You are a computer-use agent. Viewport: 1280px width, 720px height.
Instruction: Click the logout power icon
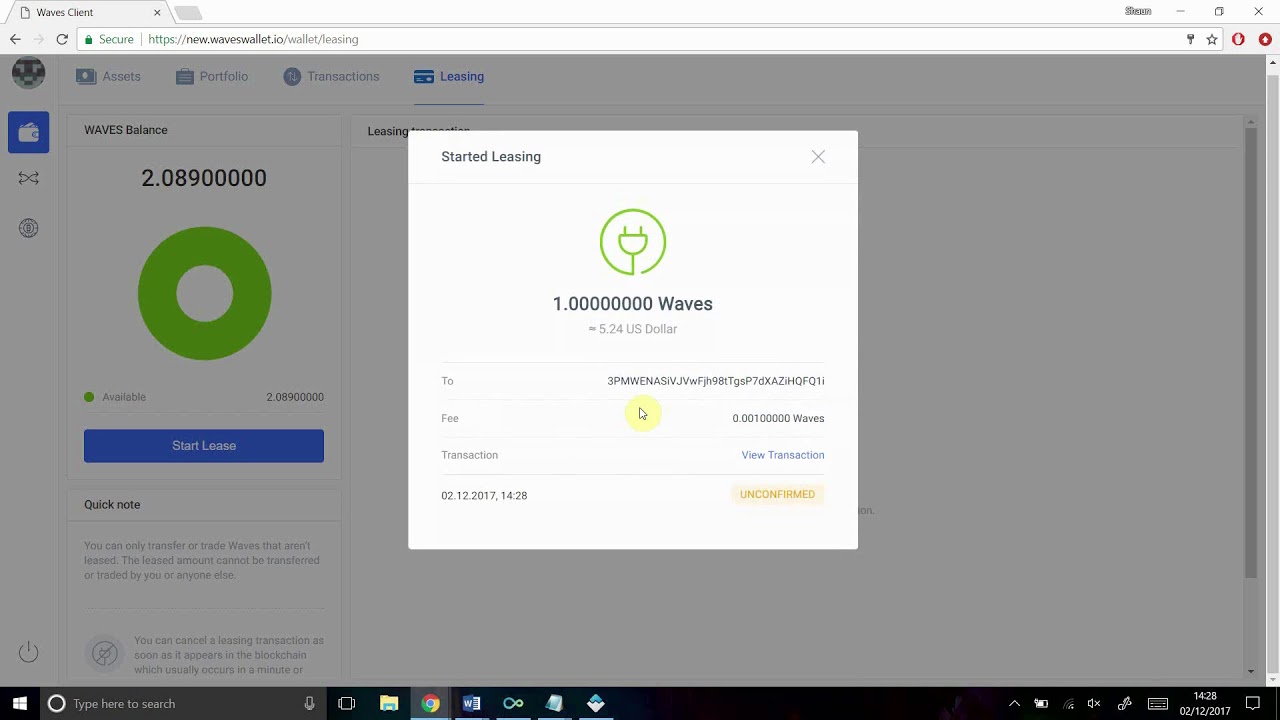click(28, 653)
